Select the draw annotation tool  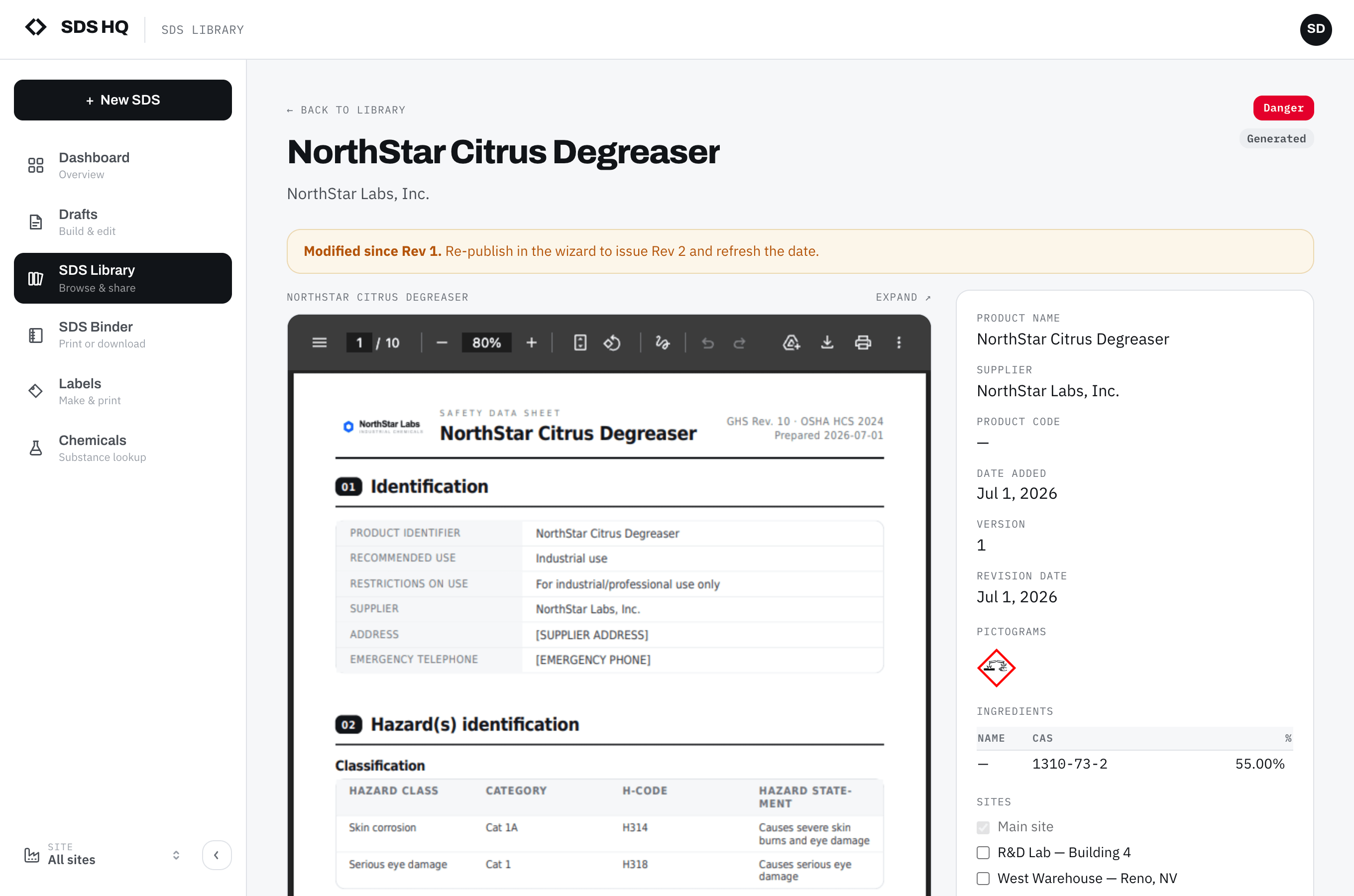[662, 342]
